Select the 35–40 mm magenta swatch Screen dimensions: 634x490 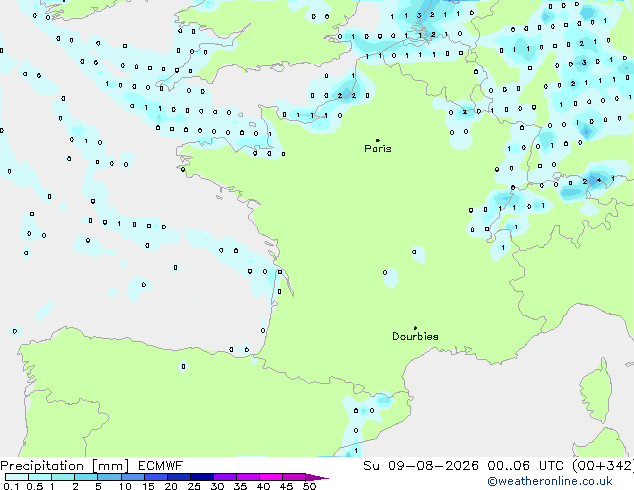(x=247, y=477)
